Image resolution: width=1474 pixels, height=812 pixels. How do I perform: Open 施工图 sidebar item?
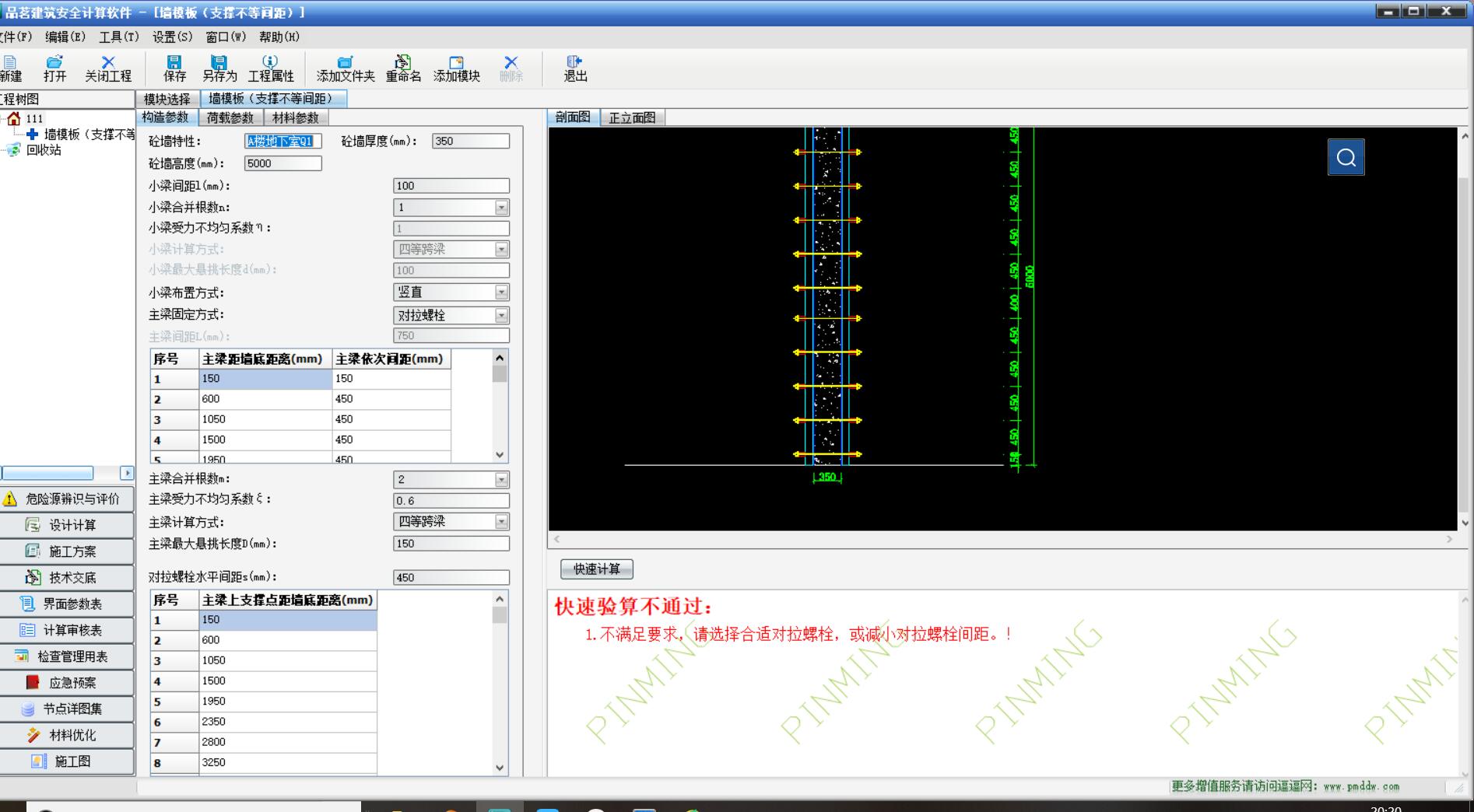pos(67,761)
